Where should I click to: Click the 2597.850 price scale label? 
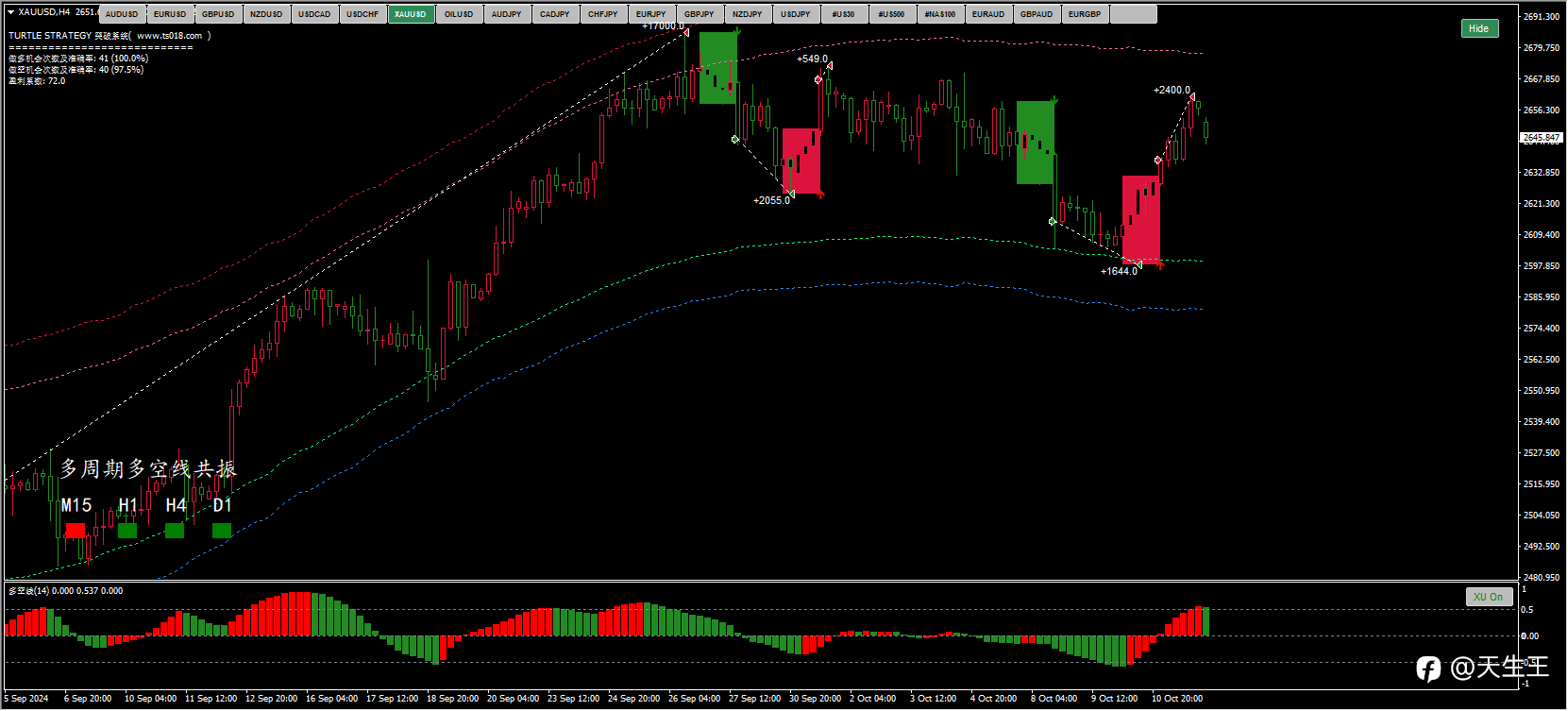(1541, 266)
